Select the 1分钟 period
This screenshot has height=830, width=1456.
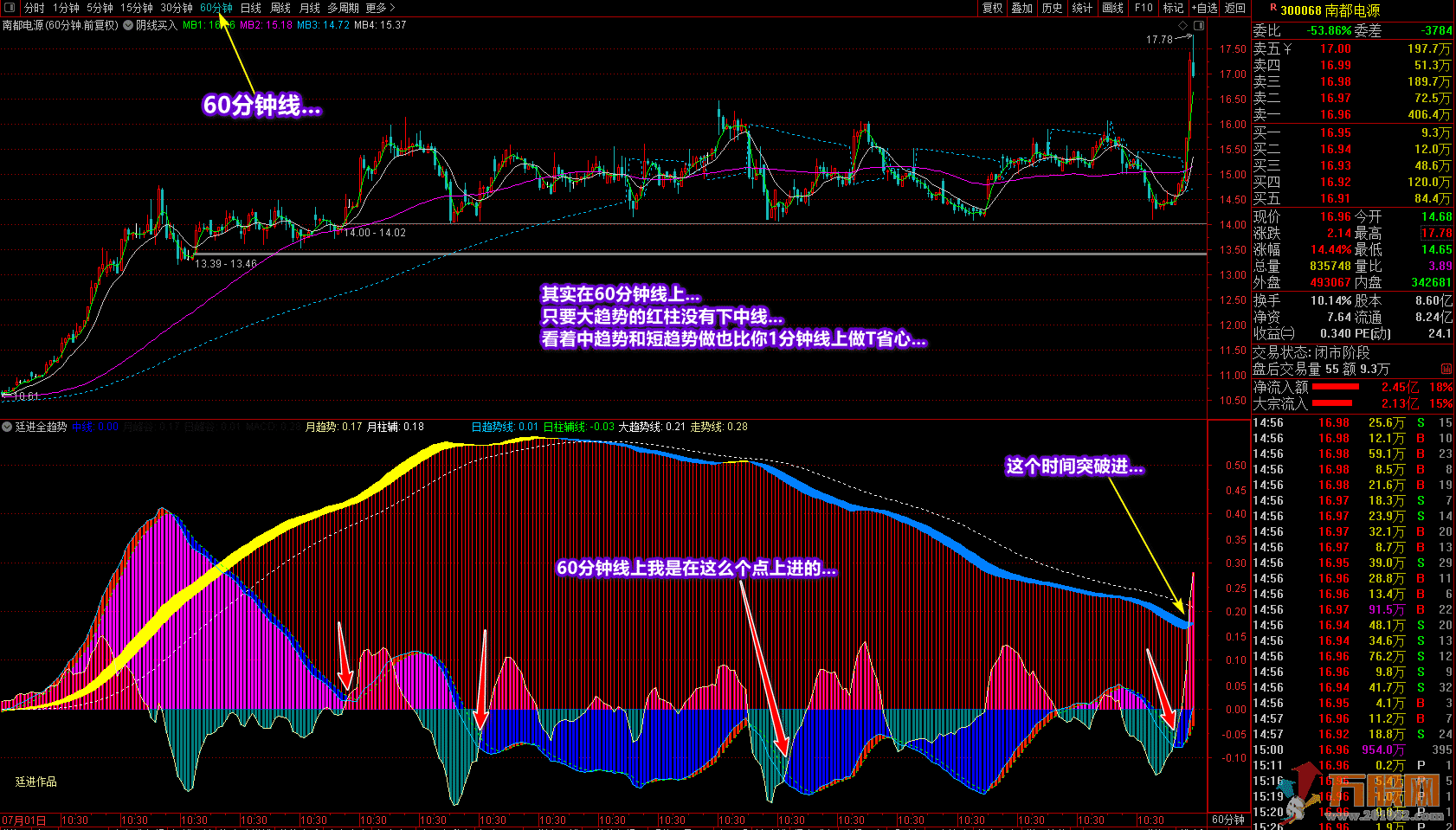tap(66, 8)
